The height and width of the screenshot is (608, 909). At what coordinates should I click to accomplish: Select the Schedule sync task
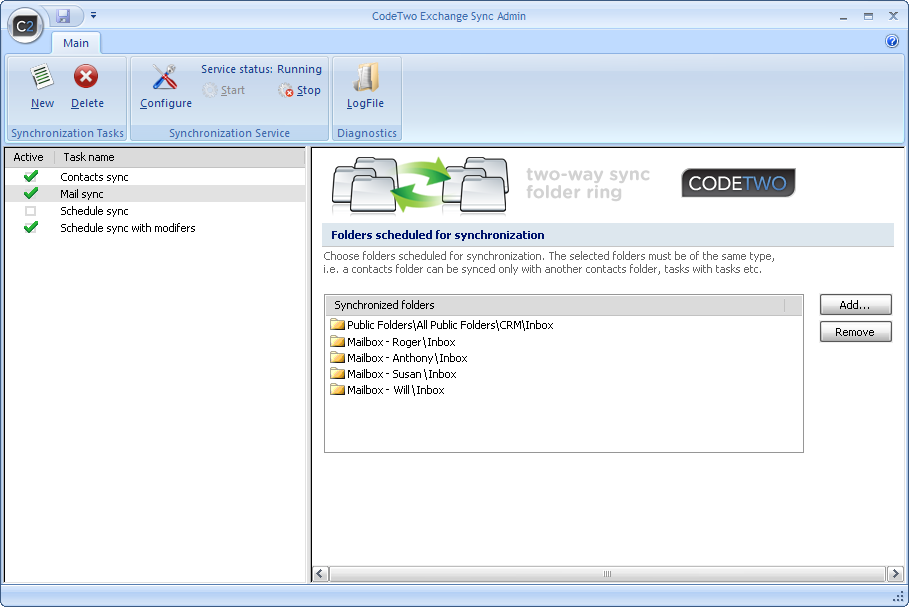[94, 211]
